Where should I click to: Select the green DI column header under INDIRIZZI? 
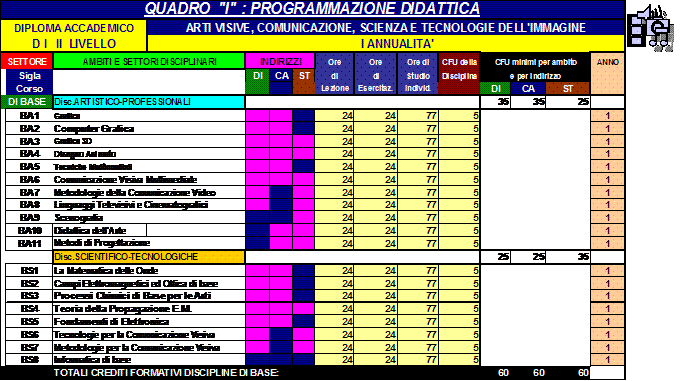pos(257,81)
